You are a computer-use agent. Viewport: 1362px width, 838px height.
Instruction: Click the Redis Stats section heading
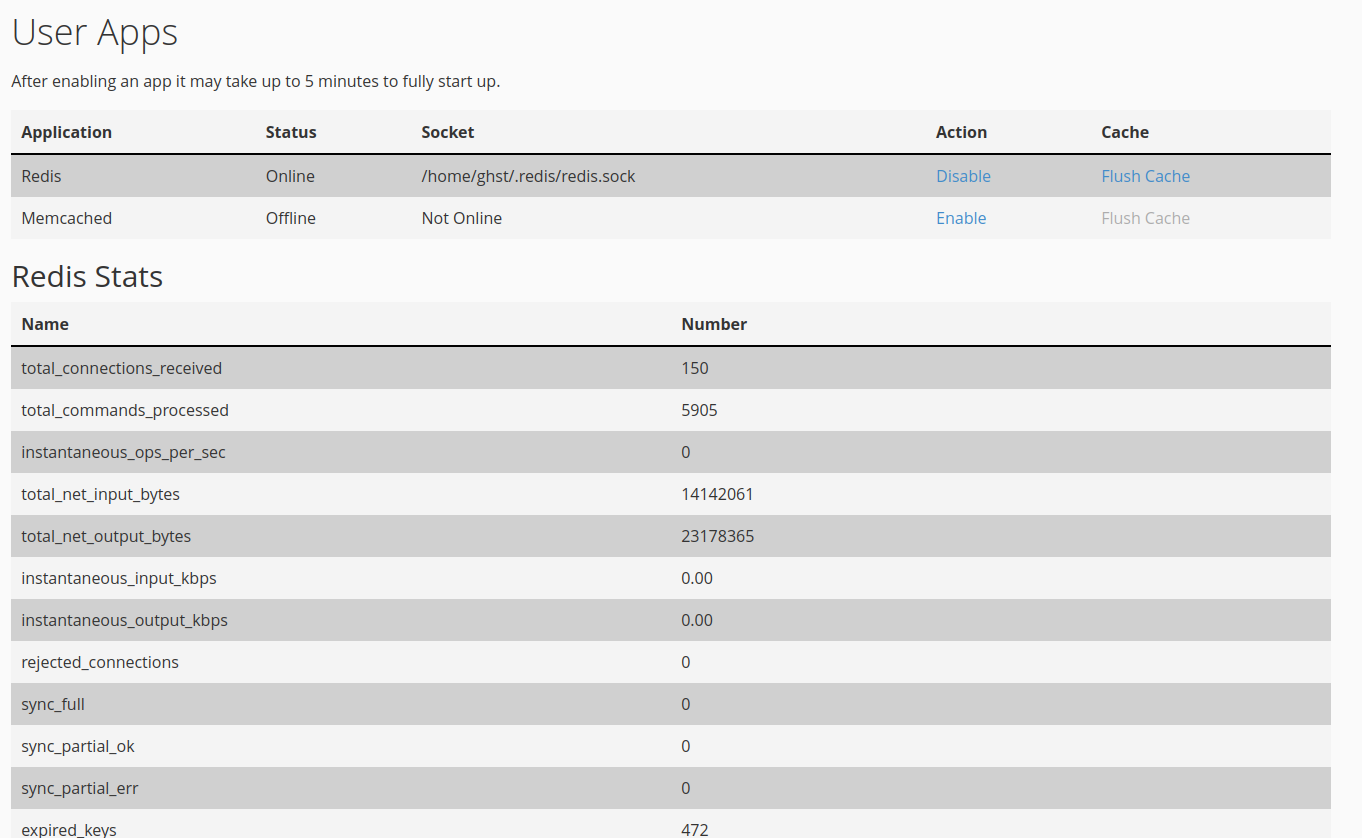tap(87, 276)
